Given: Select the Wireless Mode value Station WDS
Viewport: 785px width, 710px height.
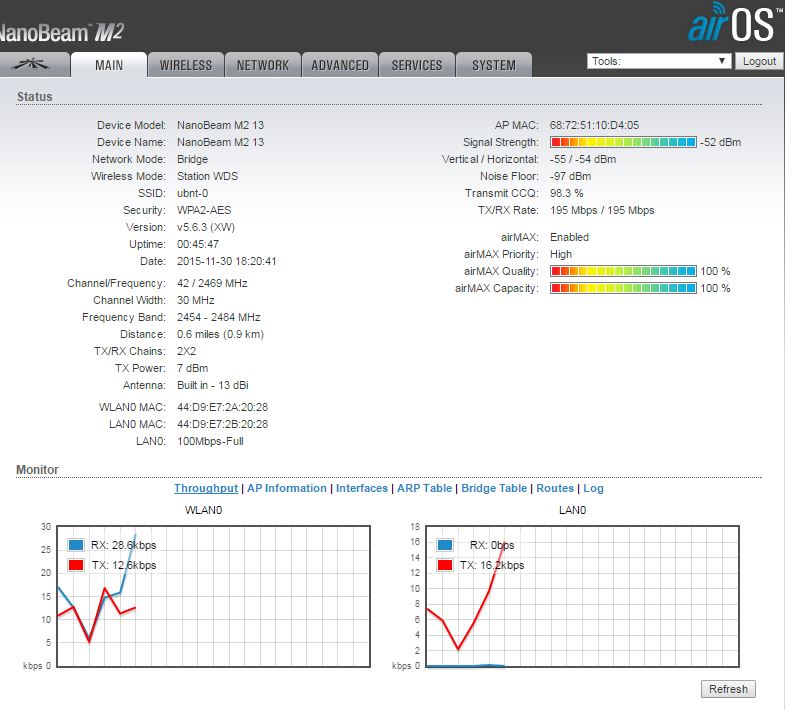Looking at the screenshot, I should point(207,176).
